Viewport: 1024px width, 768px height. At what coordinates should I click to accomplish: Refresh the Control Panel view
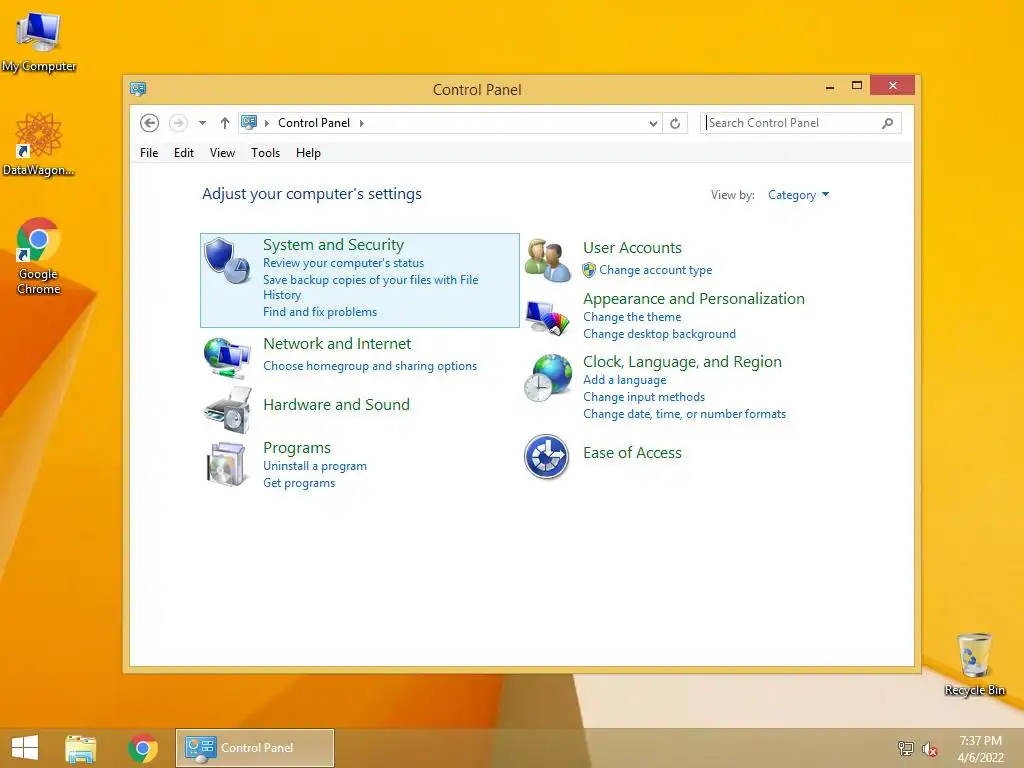click(675, 123)
